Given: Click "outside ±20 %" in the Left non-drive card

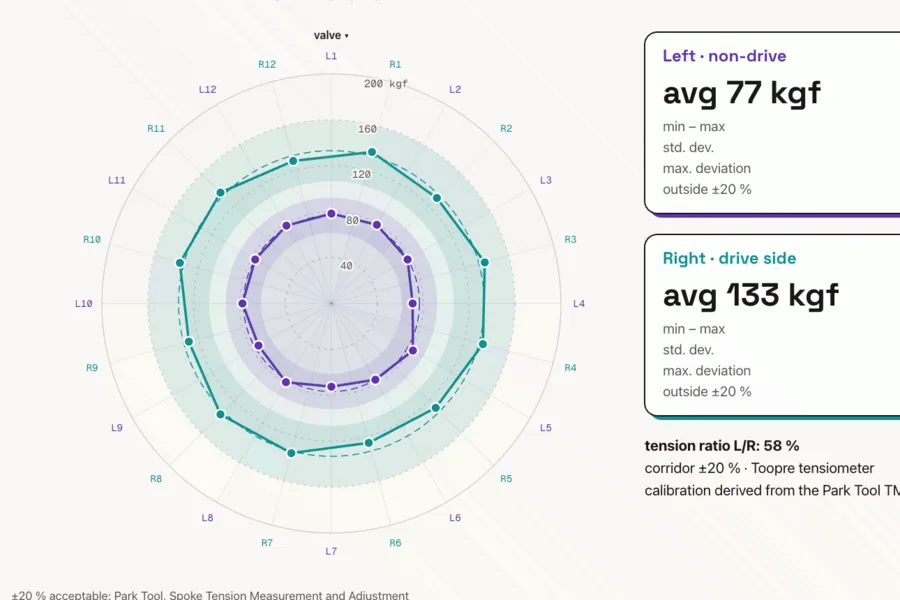Looking at the screenshot, I should 707,189.
